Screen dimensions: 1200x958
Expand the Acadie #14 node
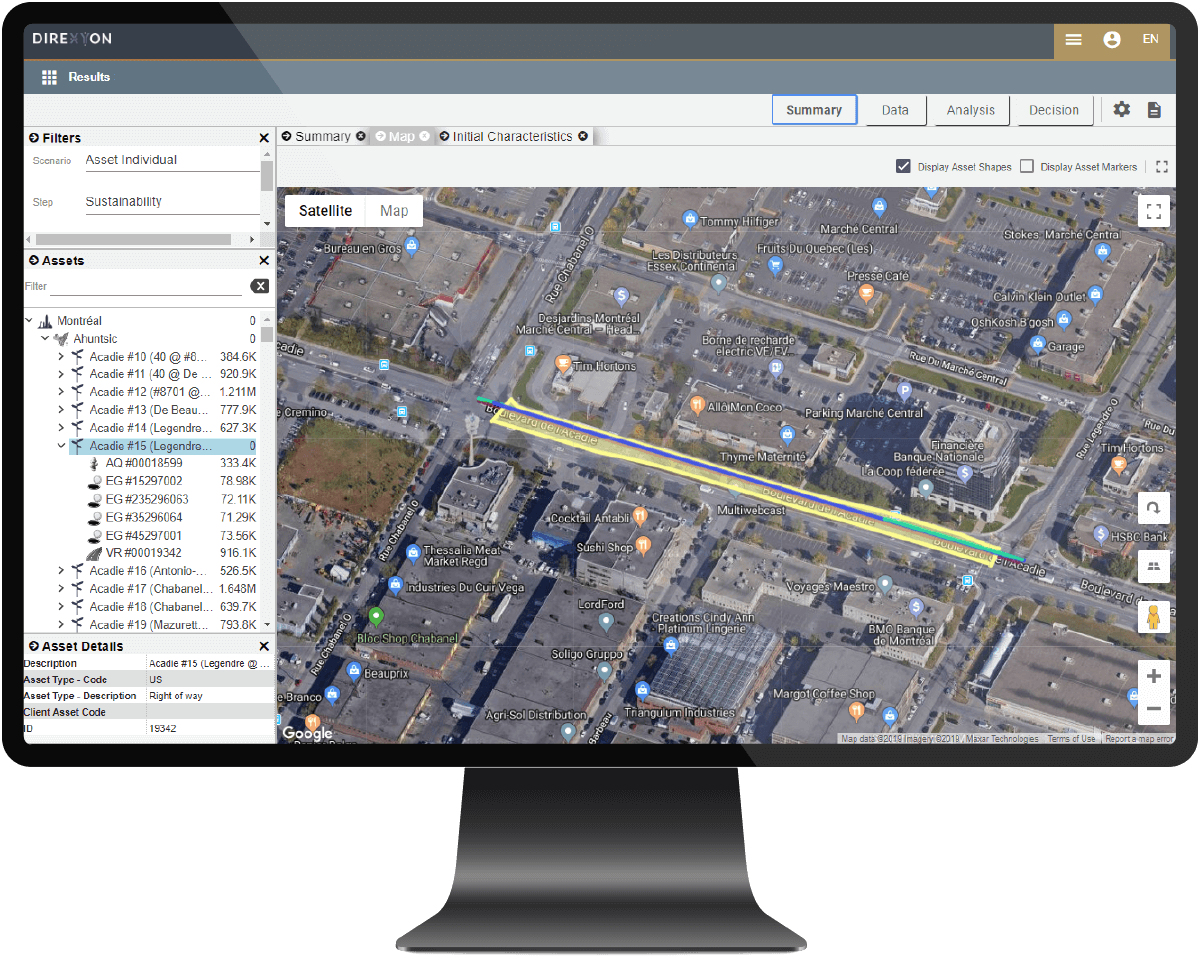(60, 428)
